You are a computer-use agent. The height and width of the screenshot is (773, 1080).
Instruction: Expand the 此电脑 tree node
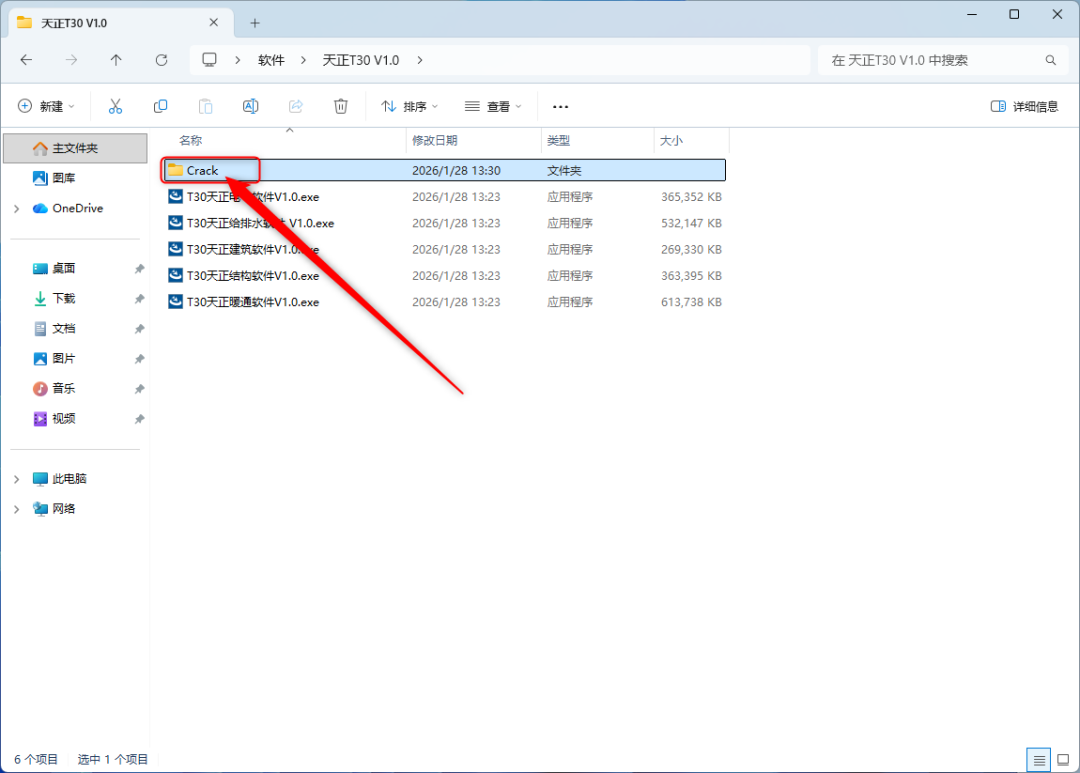pyautogui.click(x=17, y=479)
